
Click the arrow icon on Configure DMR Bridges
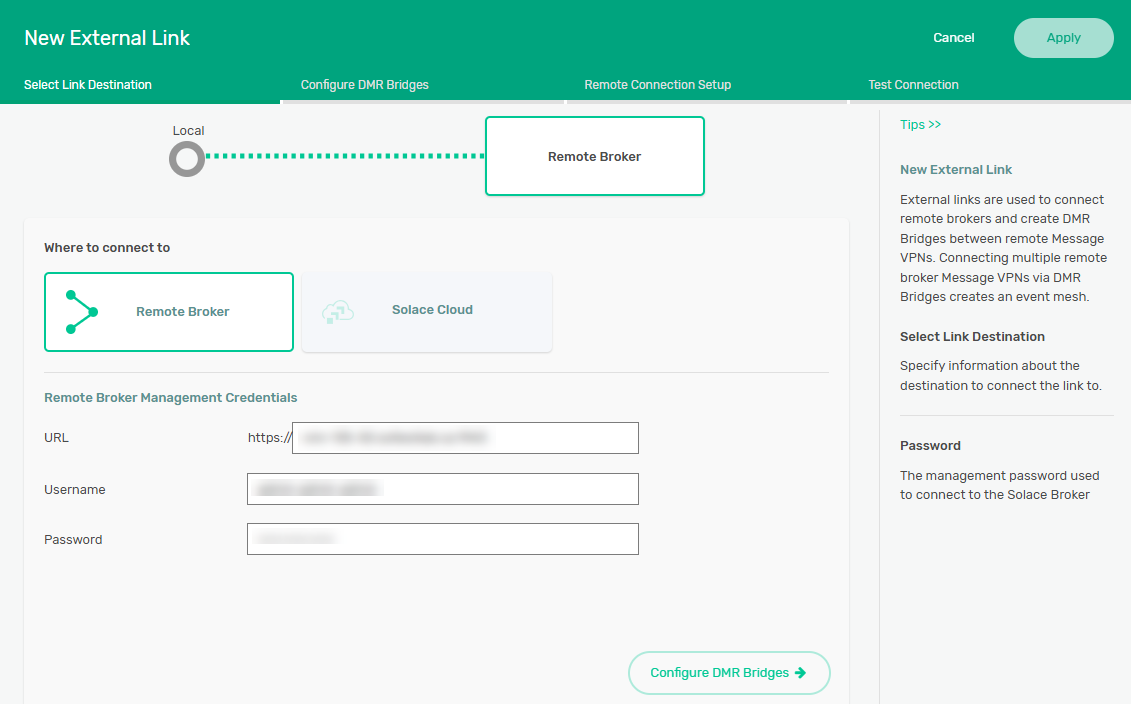800,673
